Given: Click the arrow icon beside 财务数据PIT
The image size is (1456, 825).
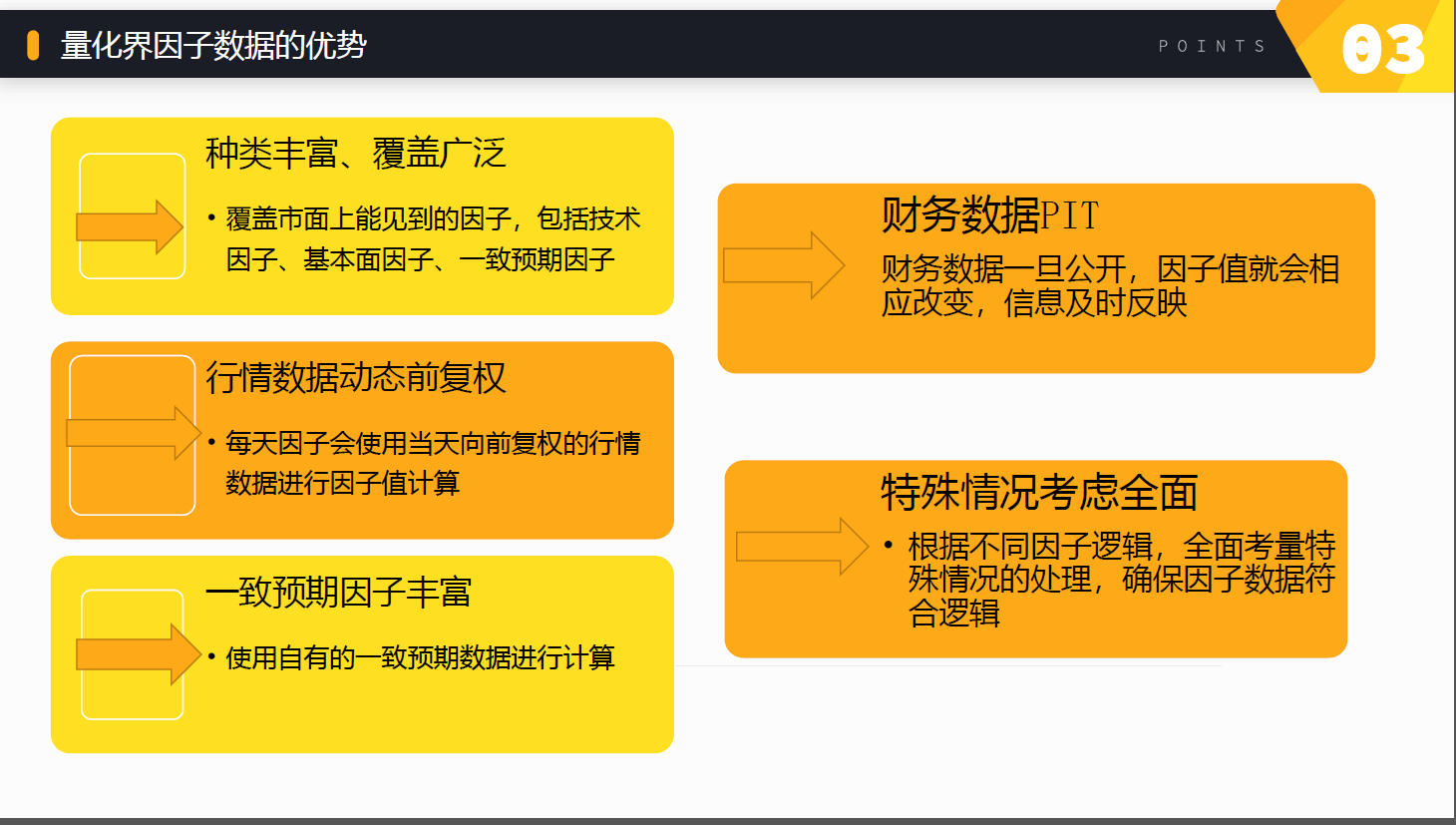Looking at the screenshot, I should coord(784,266).
